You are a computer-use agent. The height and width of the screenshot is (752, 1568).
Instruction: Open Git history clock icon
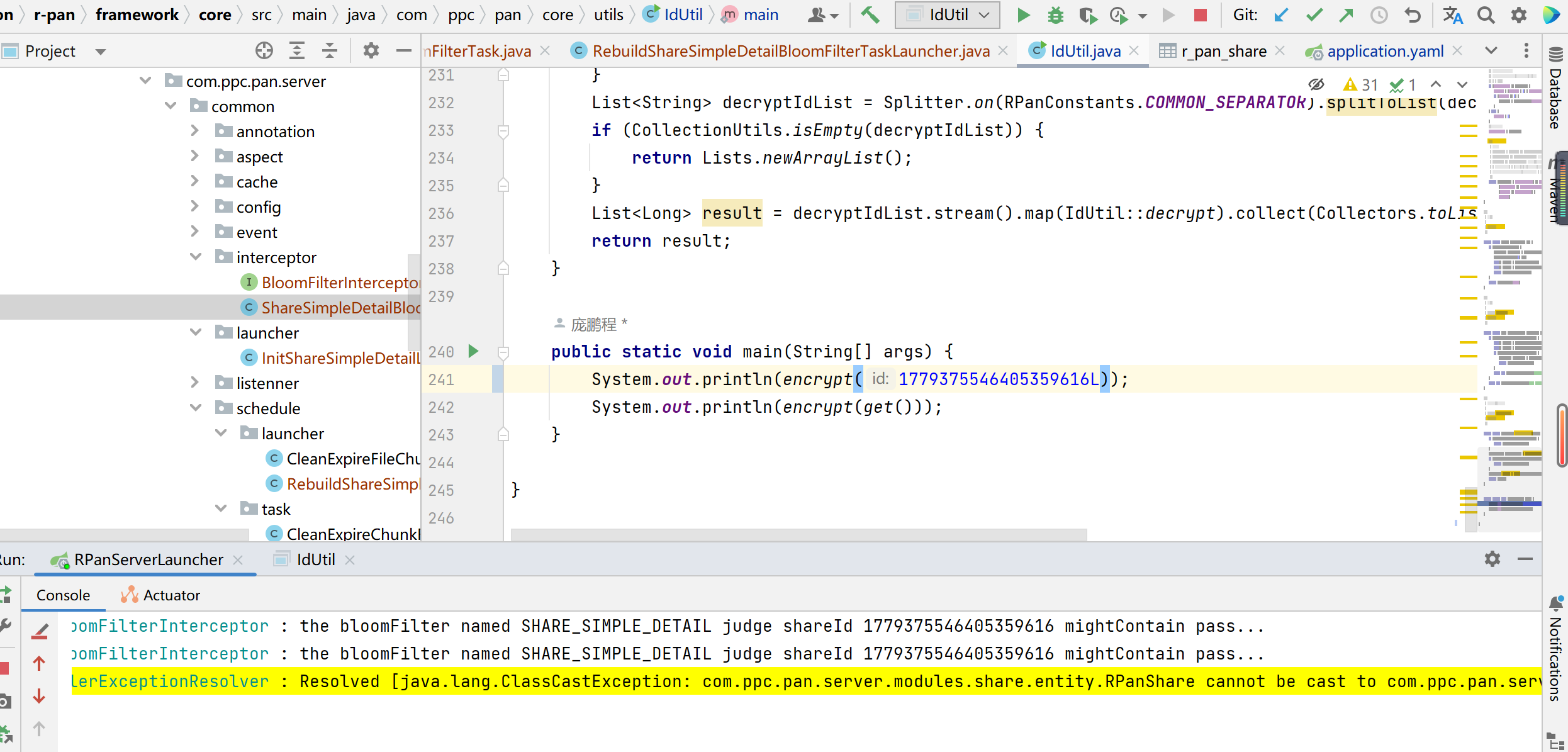coord(1379,14)
